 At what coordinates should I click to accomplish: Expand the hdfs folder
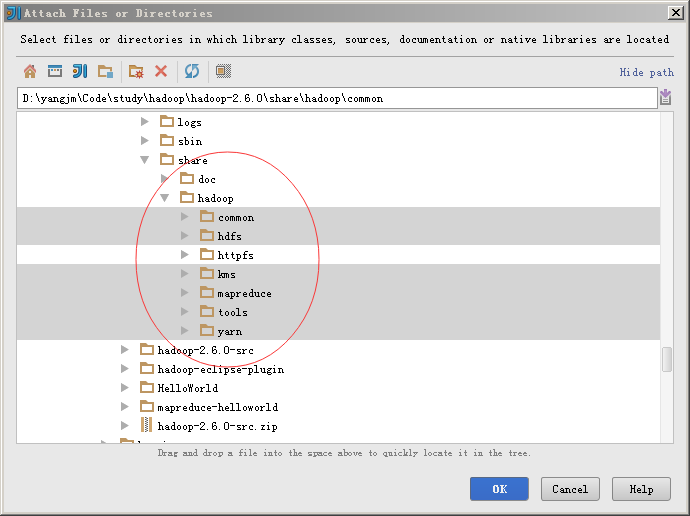[185, 236]
